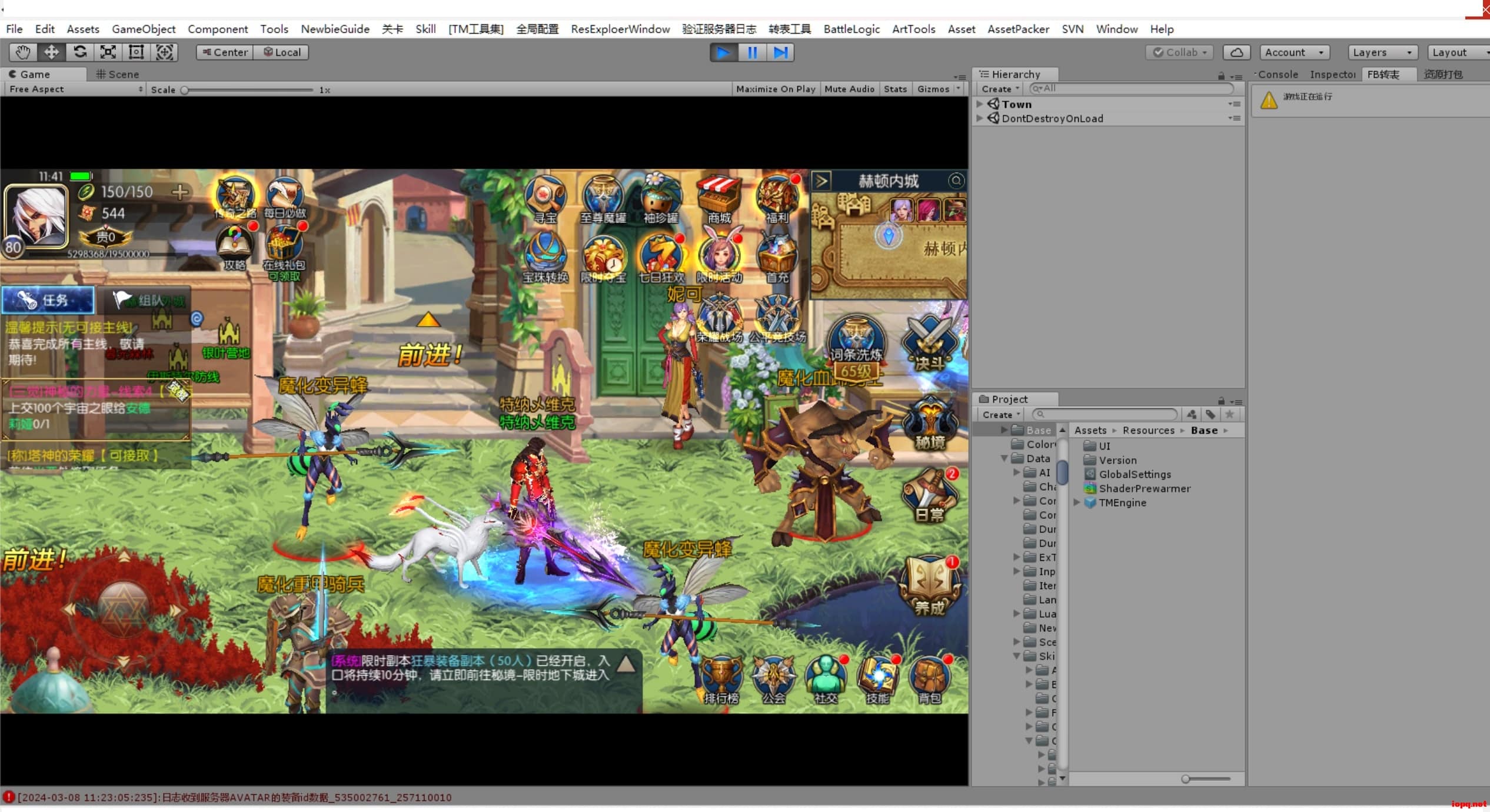The width and height of the screenshot is (1490, 812).
Task: Open the 攻略 guide icon
Action: (x=235, y=248)
